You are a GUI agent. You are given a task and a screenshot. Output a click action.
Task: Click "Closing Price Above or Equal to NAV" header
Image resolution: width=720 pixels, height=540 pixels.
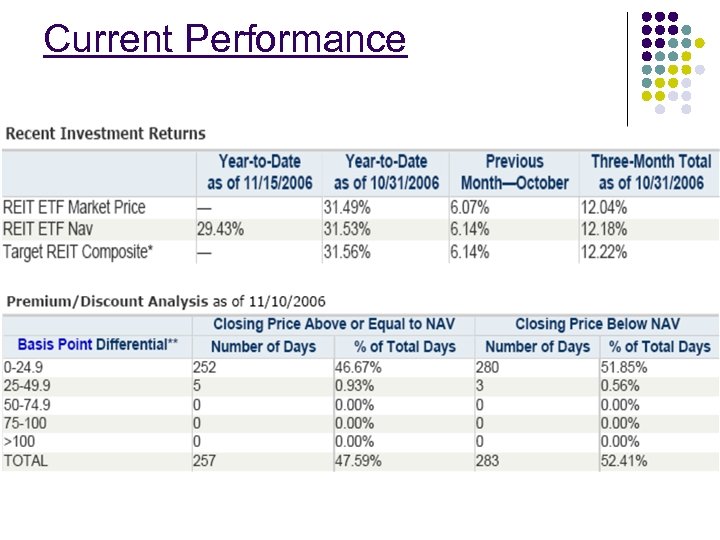tap(334, 324)
